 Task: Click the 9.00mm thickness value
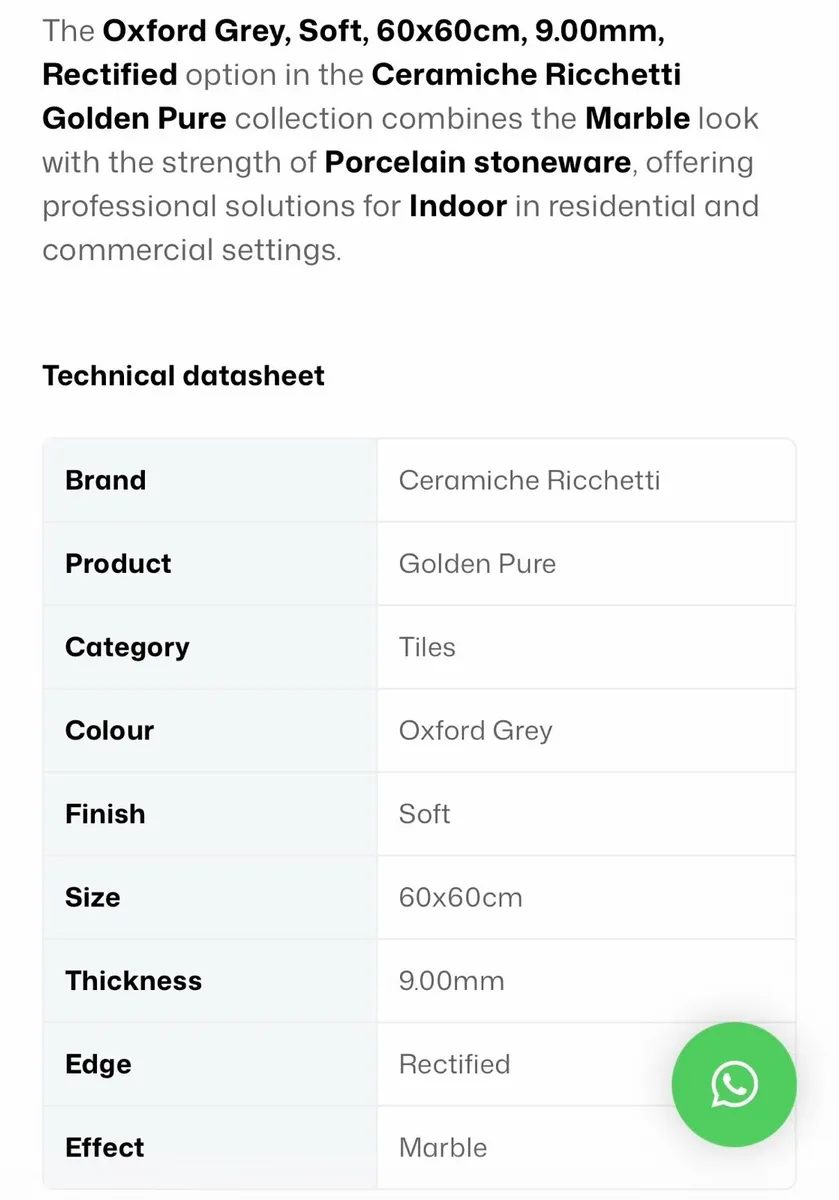point(451,981)
